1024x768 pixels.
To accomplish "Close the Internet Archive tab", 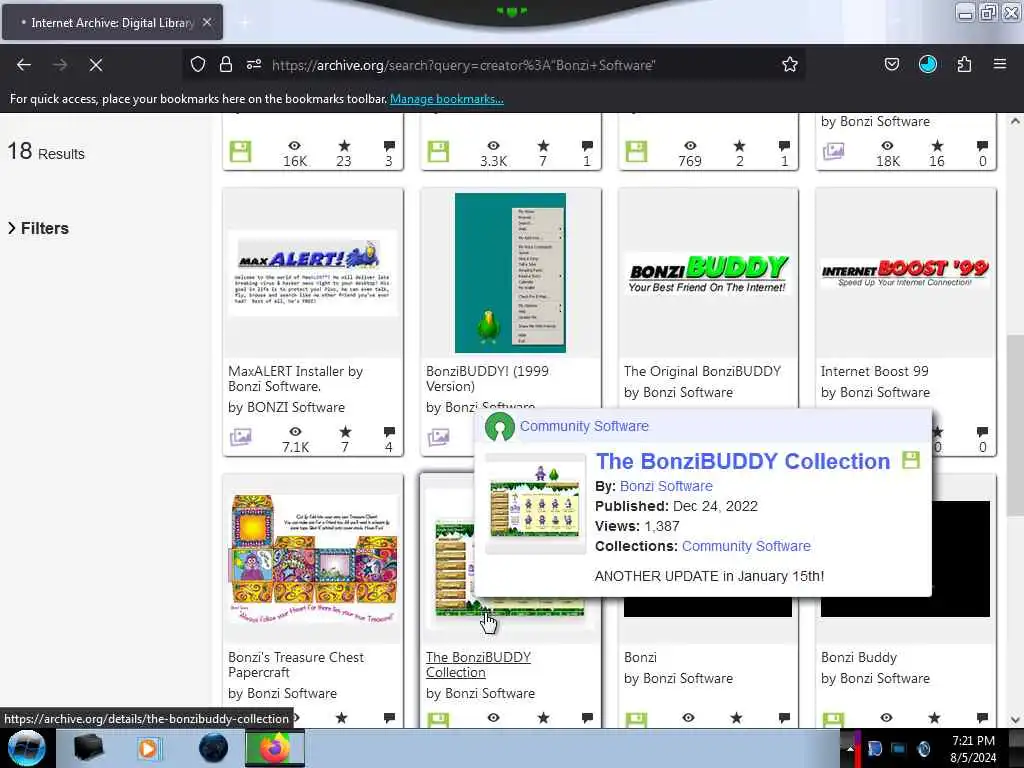I will [207, 22].
